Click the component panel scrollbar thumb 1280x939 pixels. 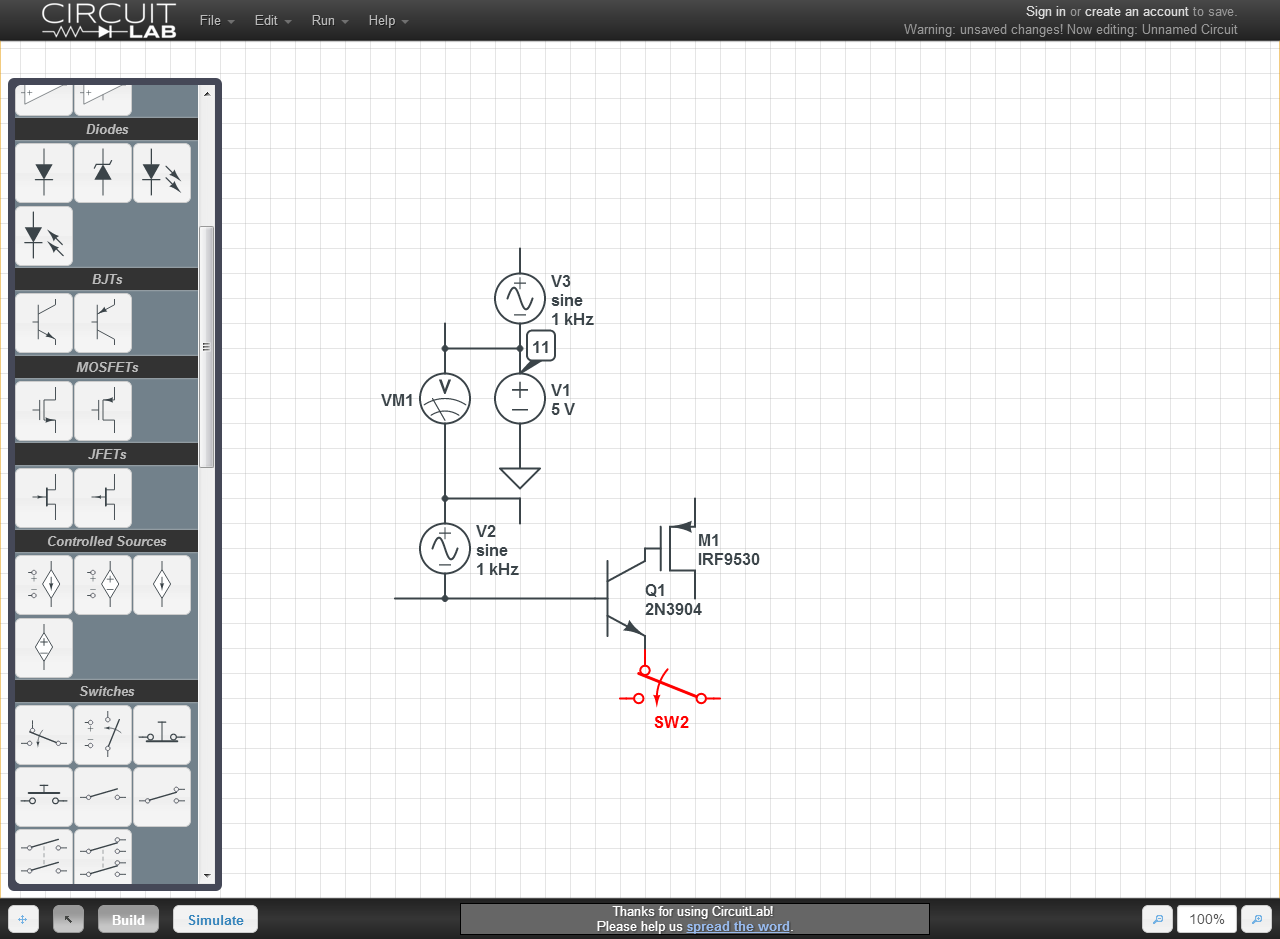[x=207, y=347]
